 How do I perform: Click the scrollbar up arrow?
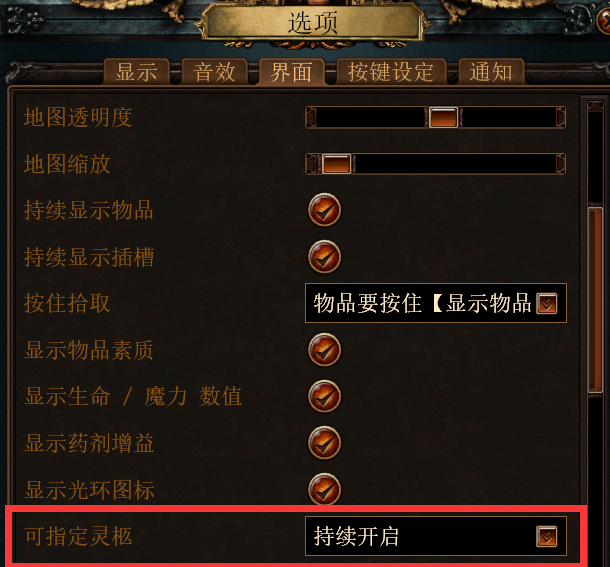point(595,107)
